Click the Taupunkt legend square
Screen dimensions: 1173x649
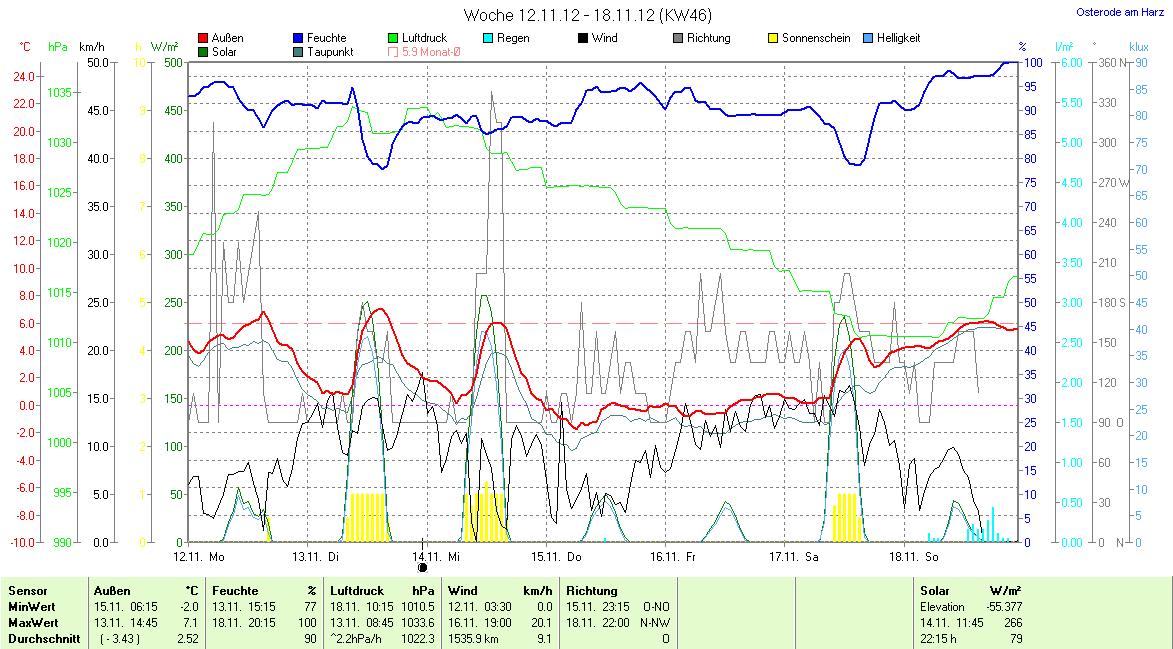[x=298, y=51]
